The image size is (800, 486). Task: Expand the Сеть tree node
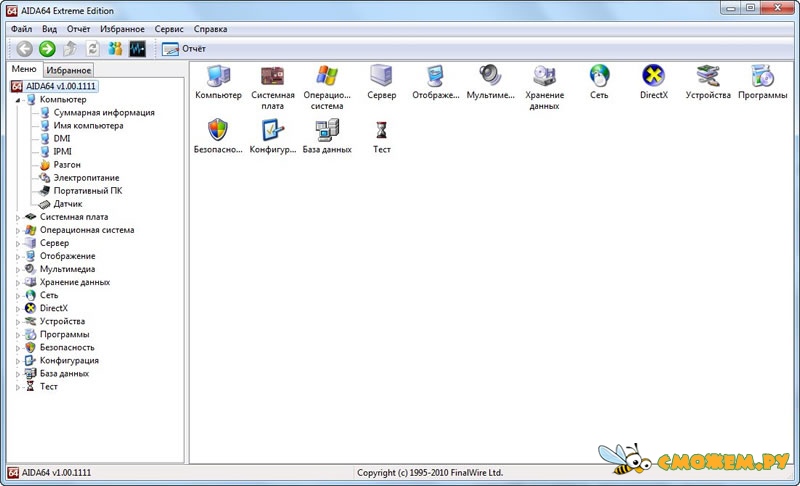click(17, 295)
